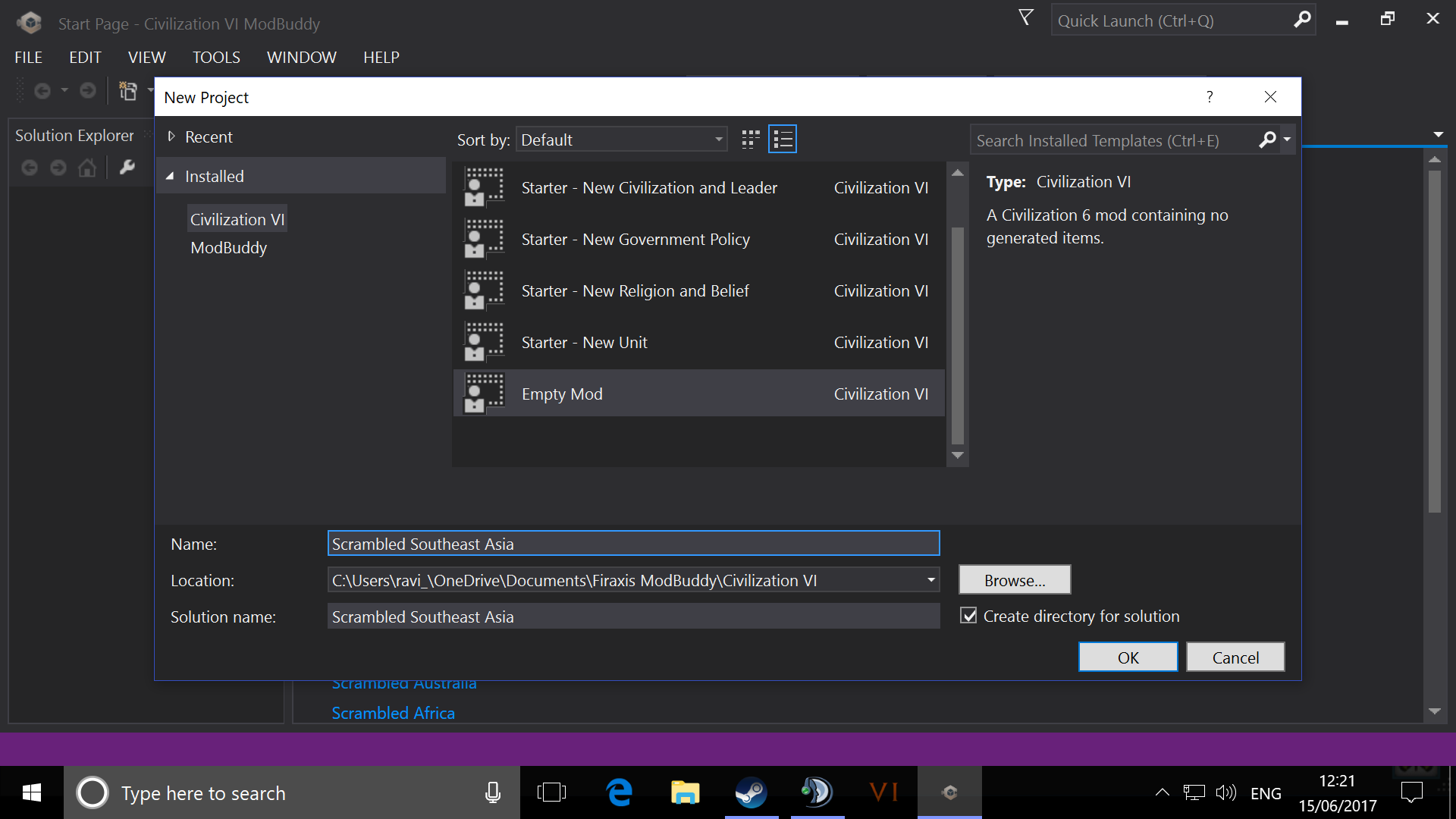Click the Quick Launch search icon
Image resolution: width=1456 pixels, height=819 pixels.
1301,20
